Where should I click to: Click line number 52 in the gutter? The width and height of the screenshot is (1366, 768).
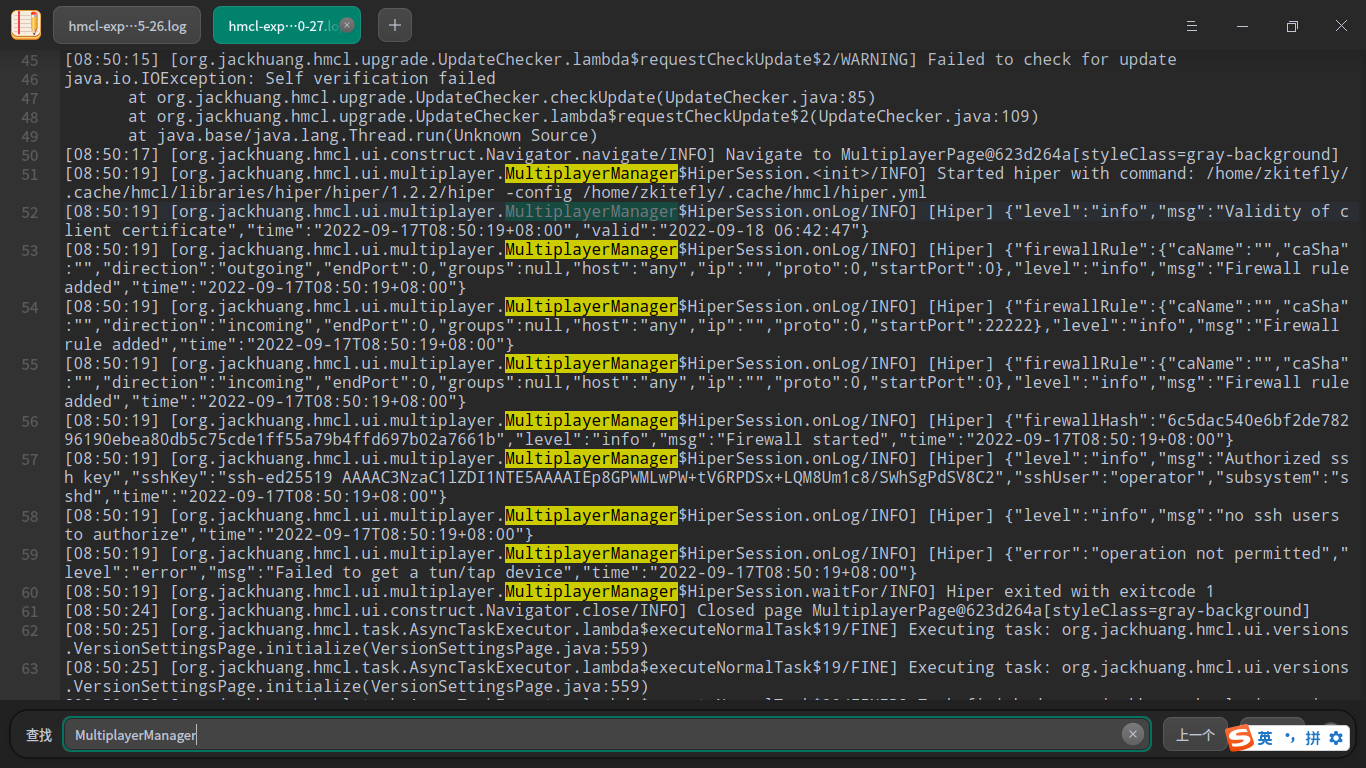(x=29, y=212)
